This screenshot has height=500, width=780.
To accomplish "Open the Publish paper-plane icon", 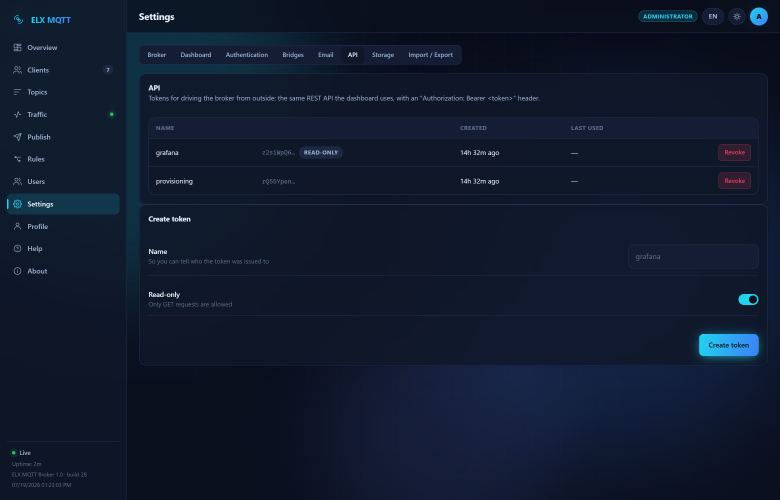I will click(17, 137).
